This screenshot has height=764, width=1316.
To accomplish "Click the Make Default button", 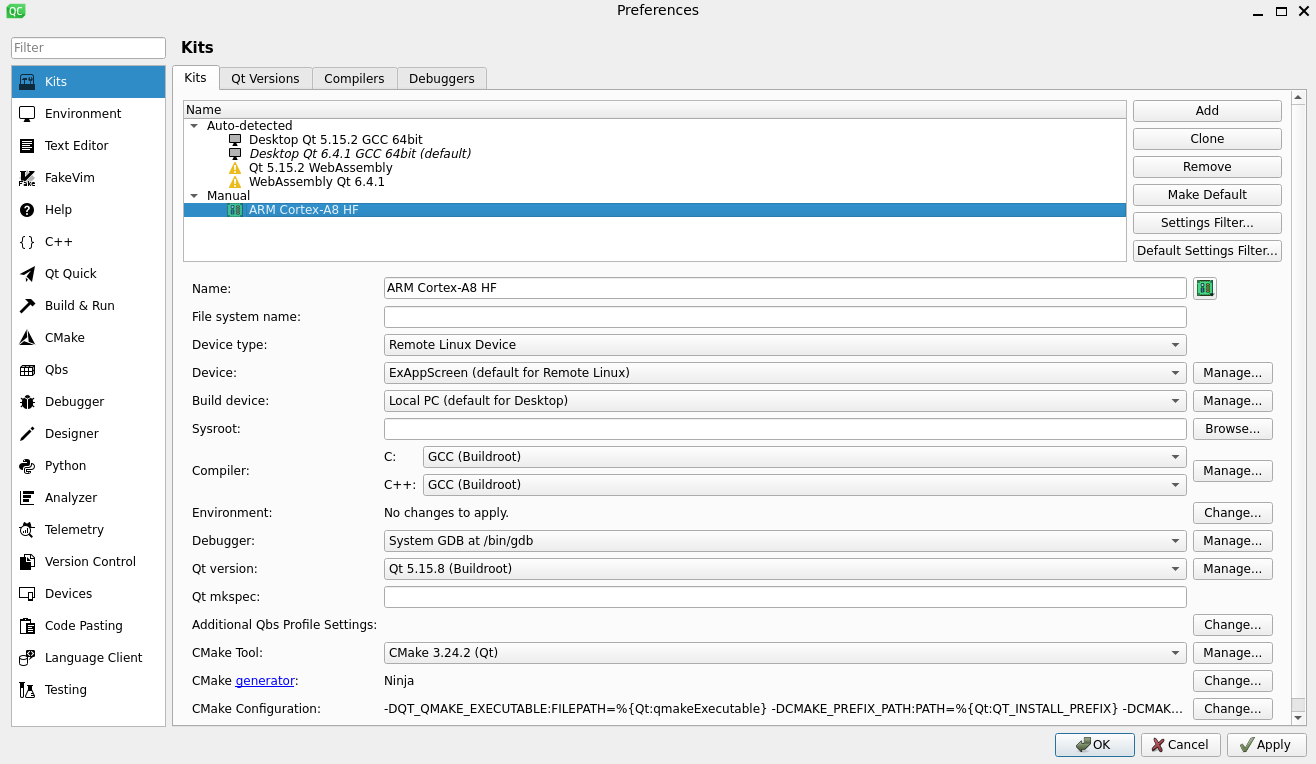I will 1207,195.
